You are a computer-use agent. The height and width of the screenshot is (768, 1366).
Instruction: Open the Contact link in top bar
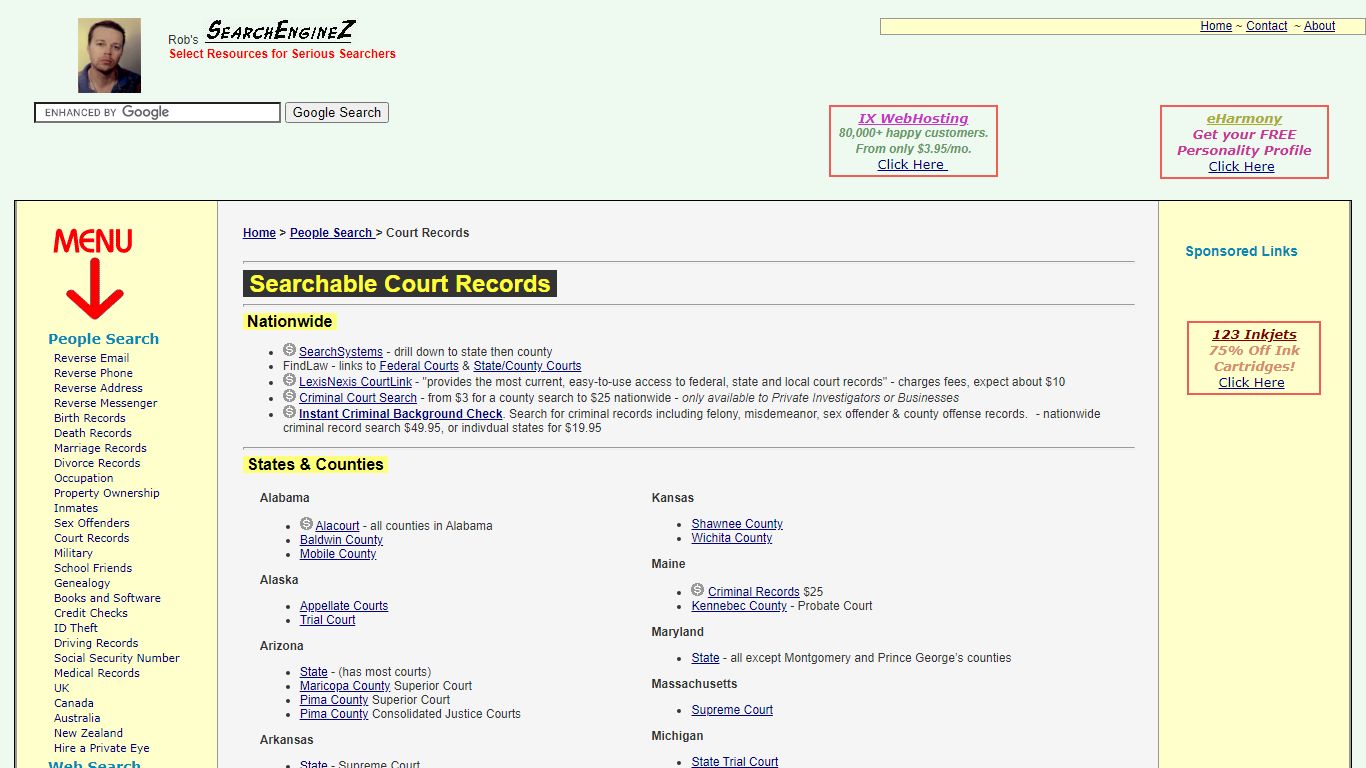[x=1266, y=26]
